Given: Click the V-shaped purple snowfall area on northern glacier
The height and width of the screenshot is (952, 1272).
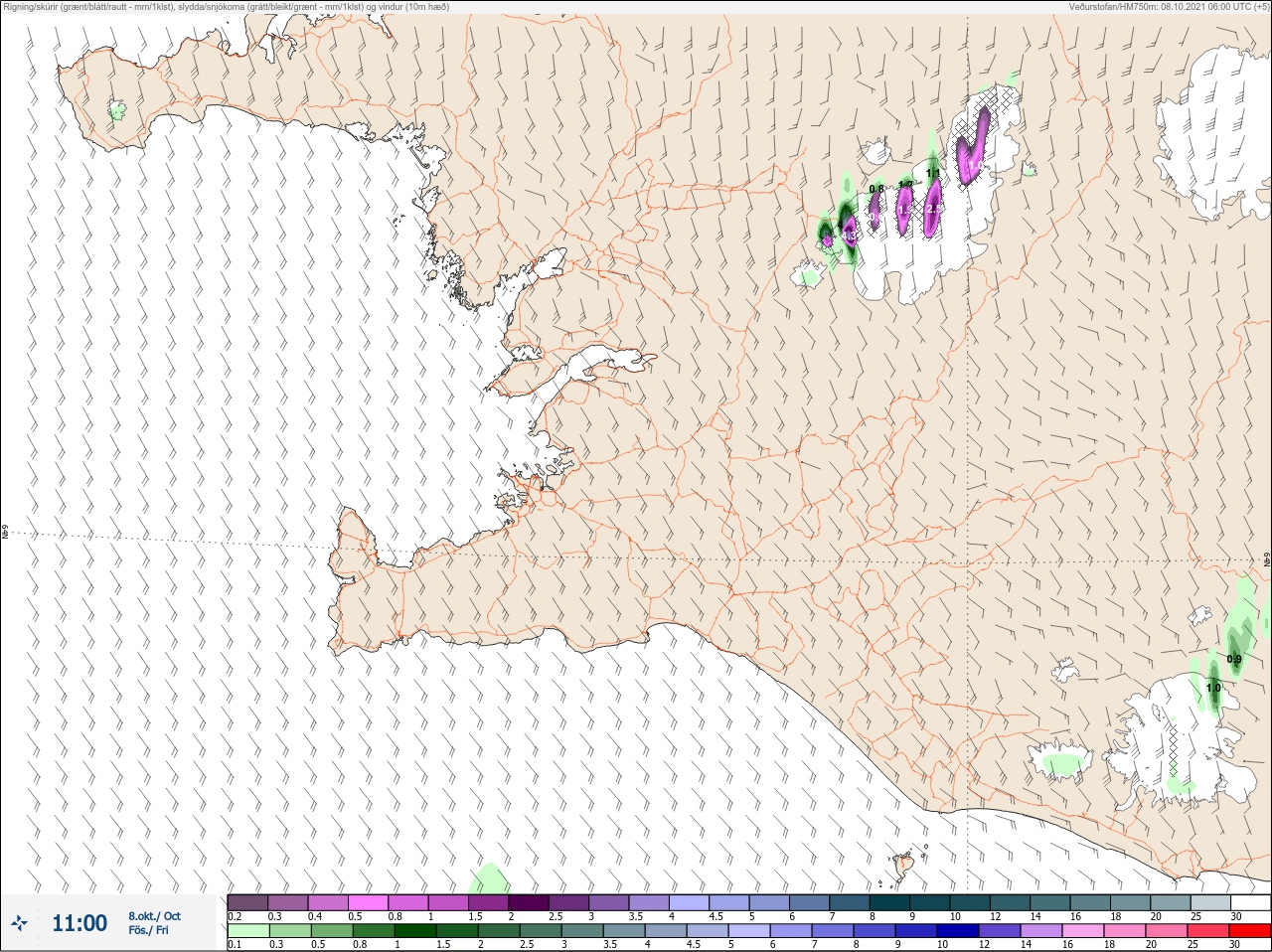Looking at the screenshot, I should click(x=972, y=147).
